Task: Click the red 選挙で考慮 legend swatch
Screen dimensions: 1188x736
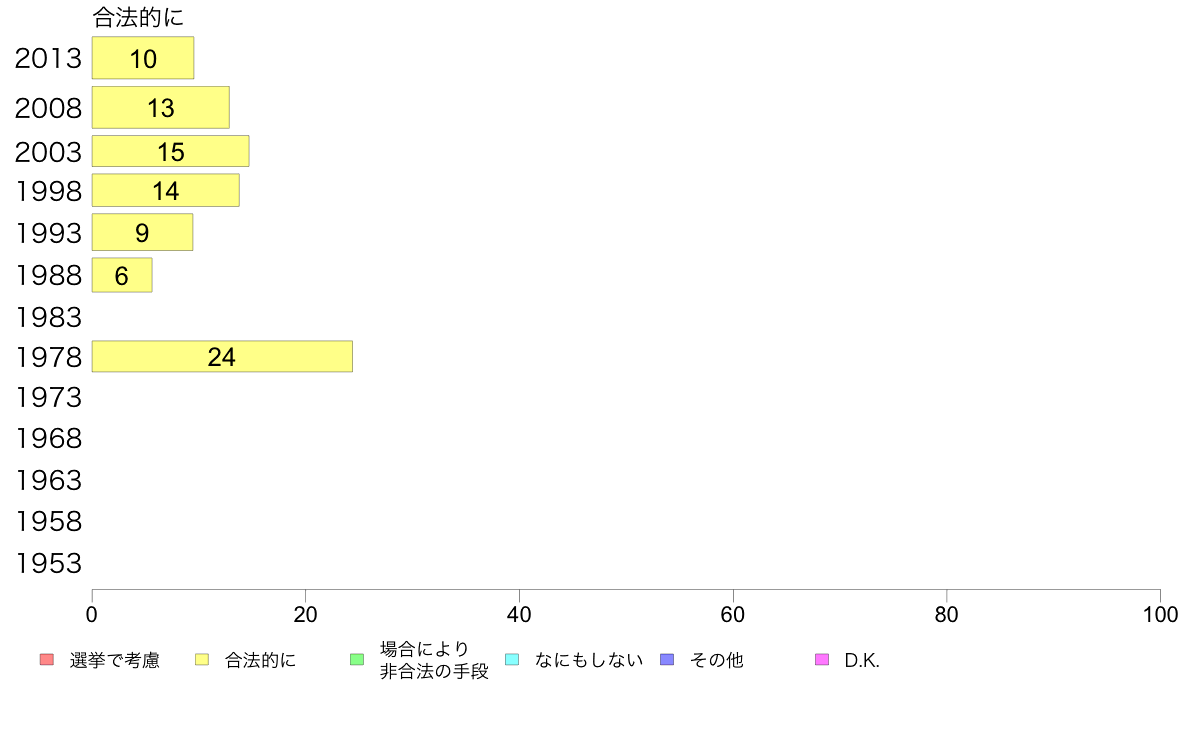Action: click(47, 659)
